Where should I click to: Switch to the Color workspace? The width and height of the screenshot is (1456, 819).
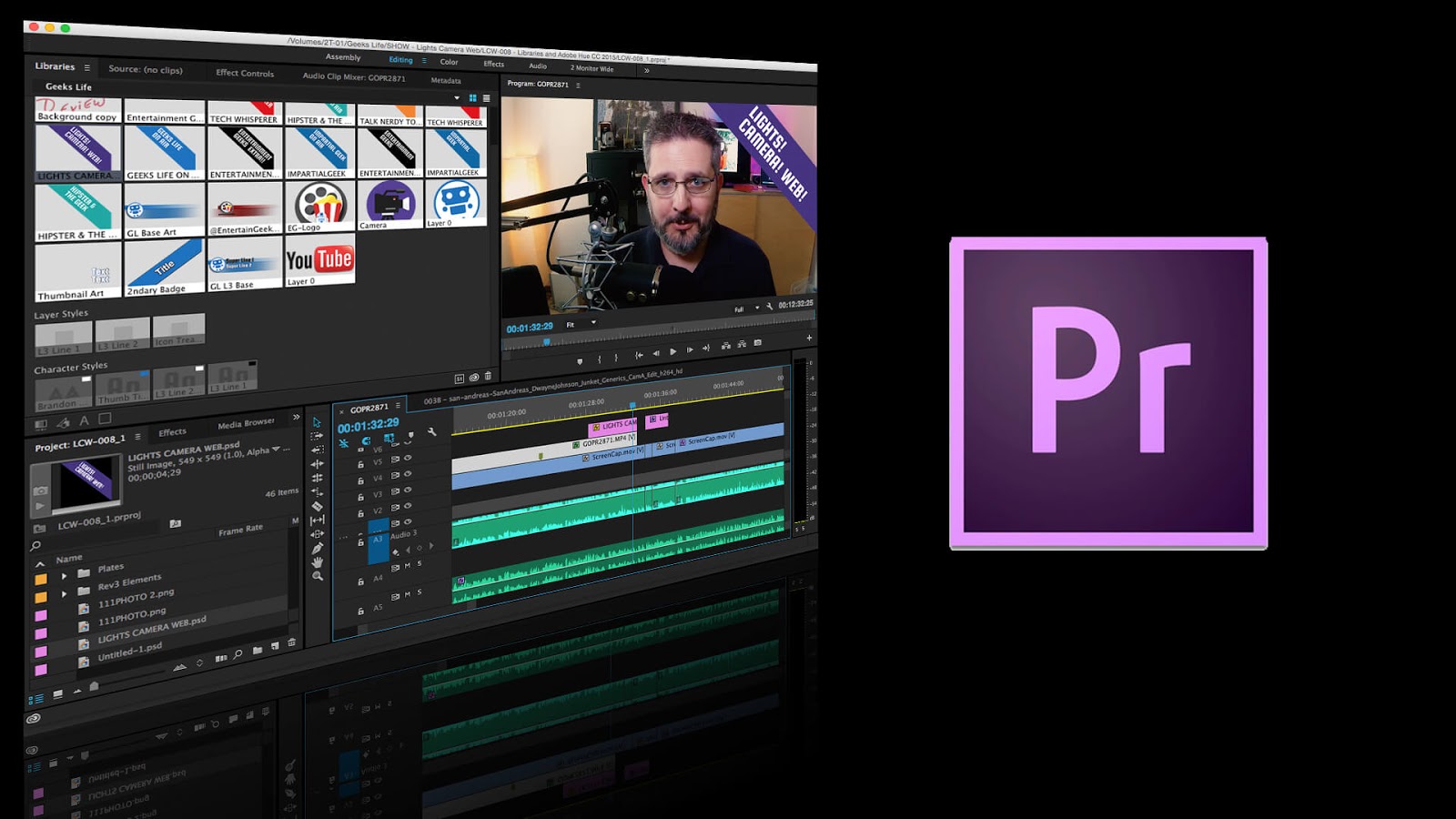pyautogui.click(x=449, y=62)
